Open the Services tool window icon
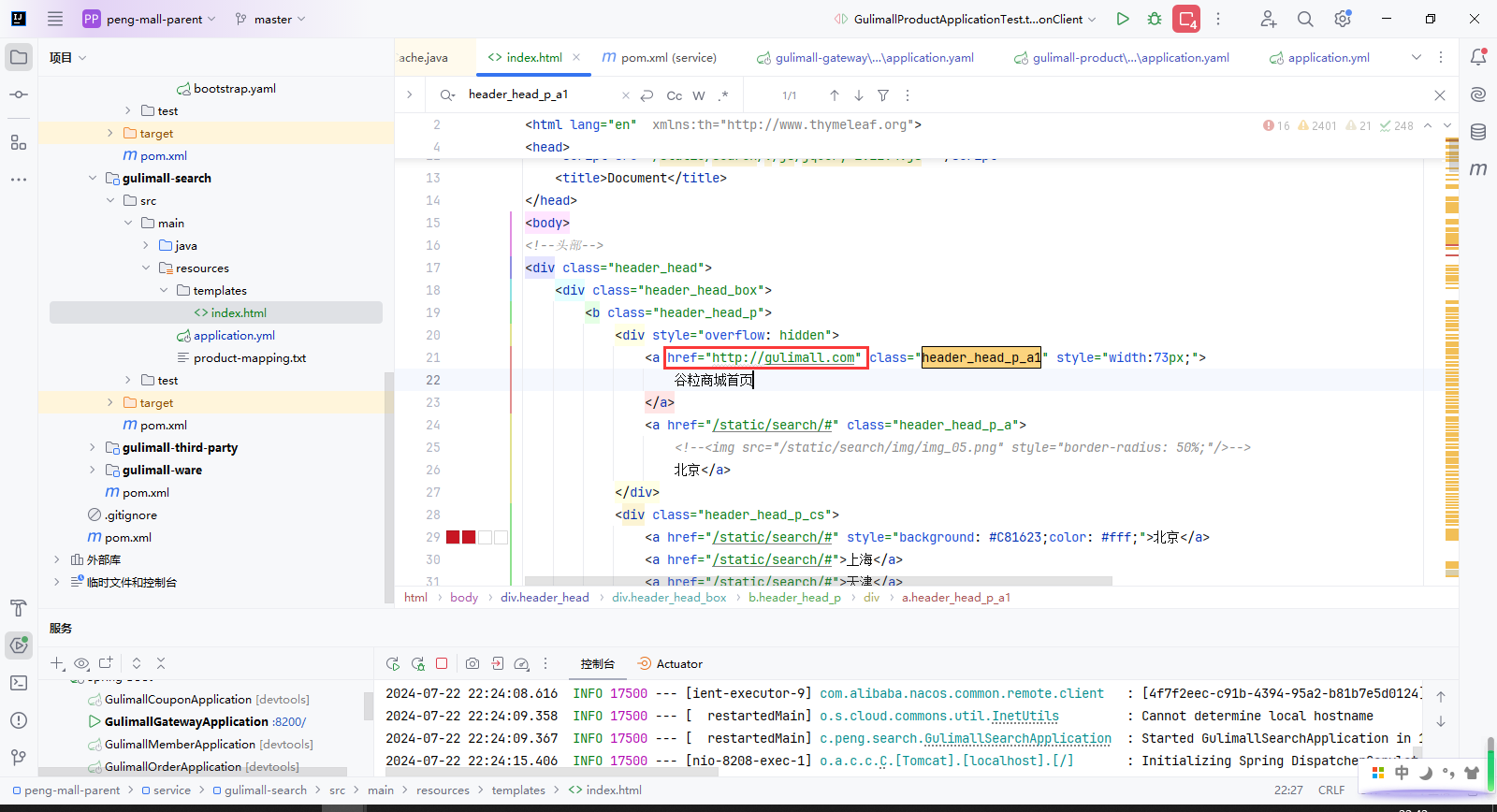Image resolution: width=1497 pixels, height=812 pixels. point(19,645)
